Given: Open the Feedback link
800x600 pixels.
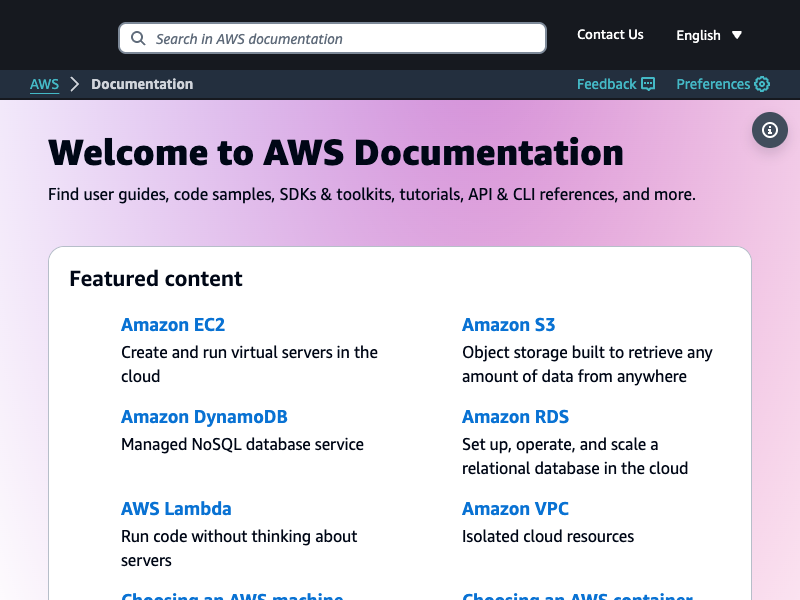Looking at the screenshot, I should point(616,84).
